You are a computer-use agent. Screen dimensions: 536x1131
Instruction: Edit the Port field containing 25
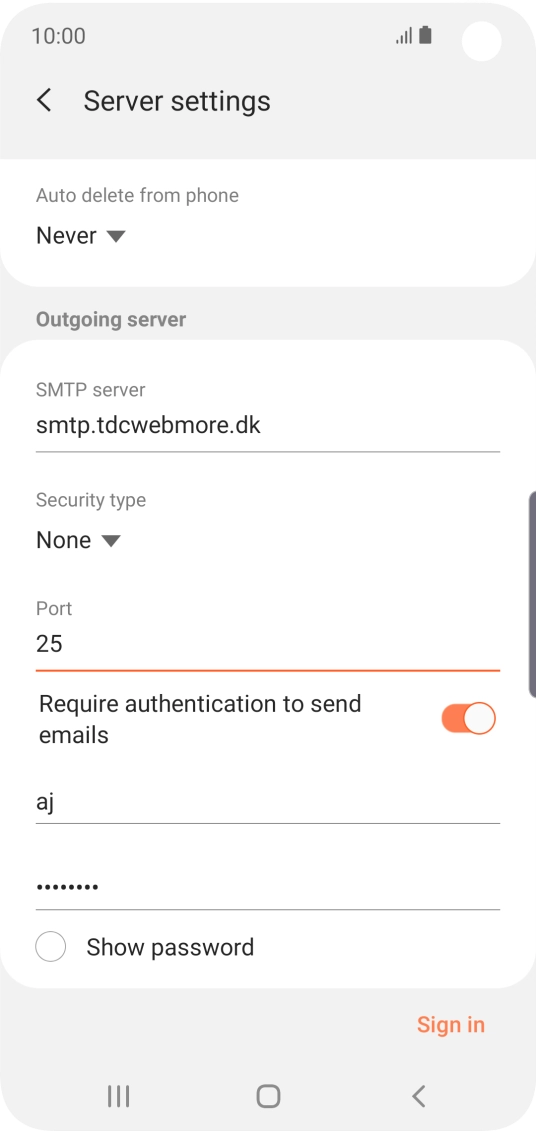[268, 644]
